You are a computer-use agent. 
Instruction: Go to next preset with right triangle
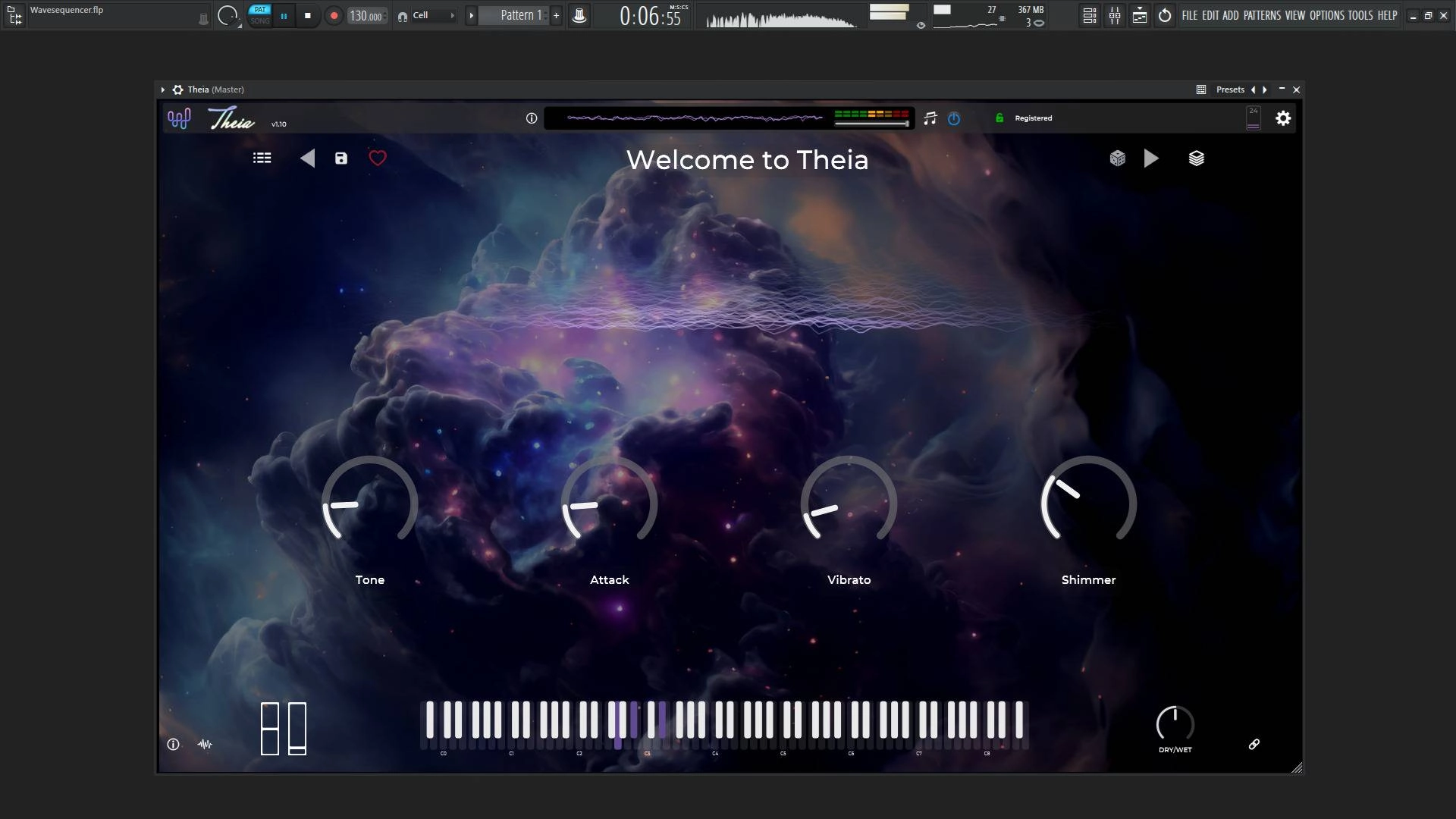click(1151, 158)
